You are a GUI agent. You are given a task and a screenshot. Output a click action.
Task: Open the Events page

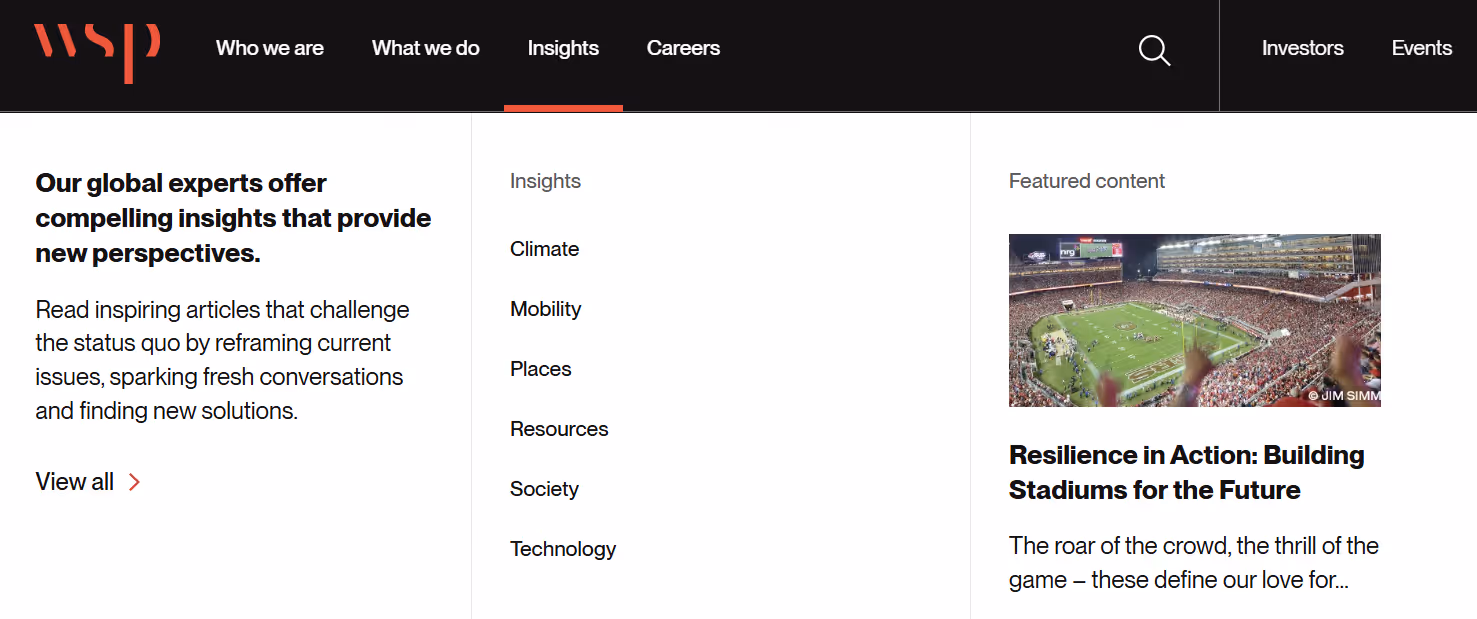[1421, 47]
